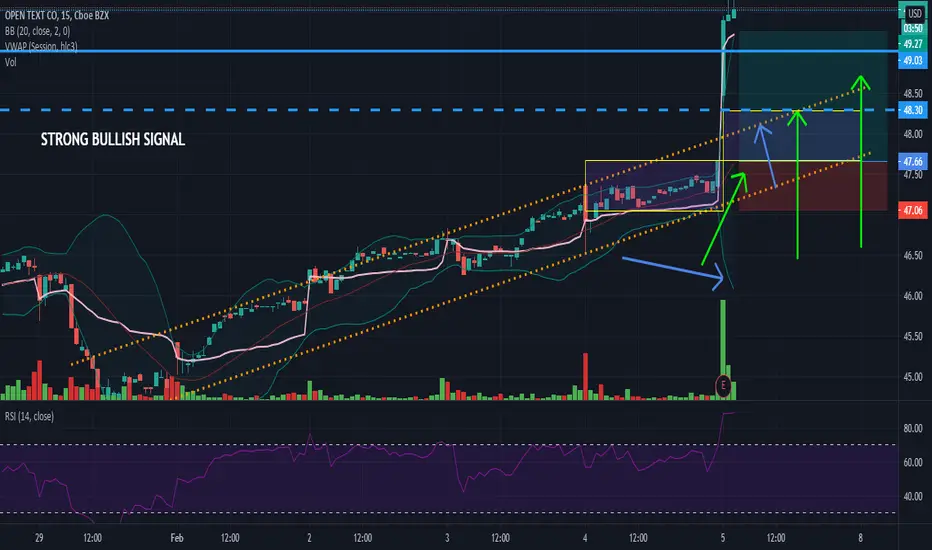
Task: Click the RSI 60.00 scale value
Action: click(x=913, y=462)
